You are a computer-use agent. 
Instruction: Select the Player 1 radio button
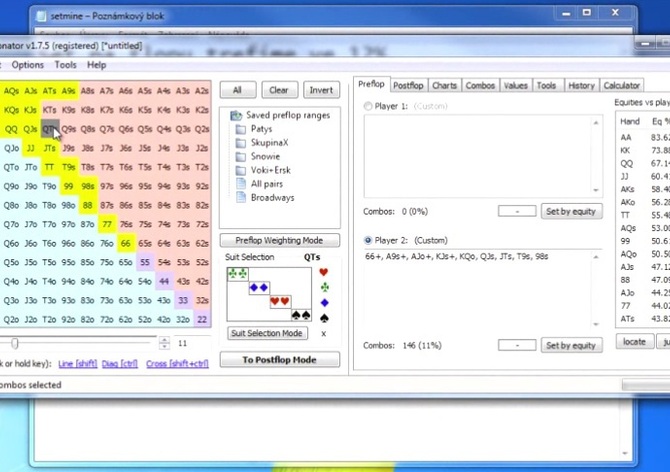pyautogui.click(x=367, y=106)
